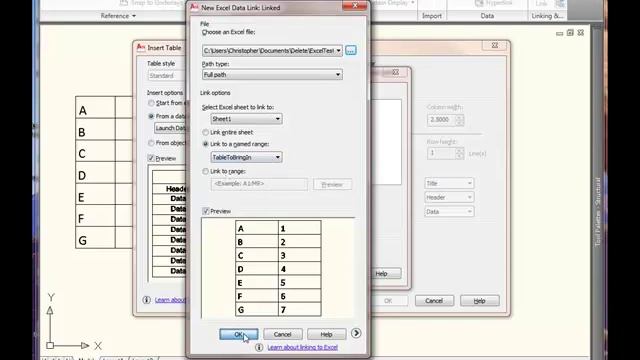Click the Launch Data Link button
This screenshot has height=360, width=640.
tap(170, 128)
